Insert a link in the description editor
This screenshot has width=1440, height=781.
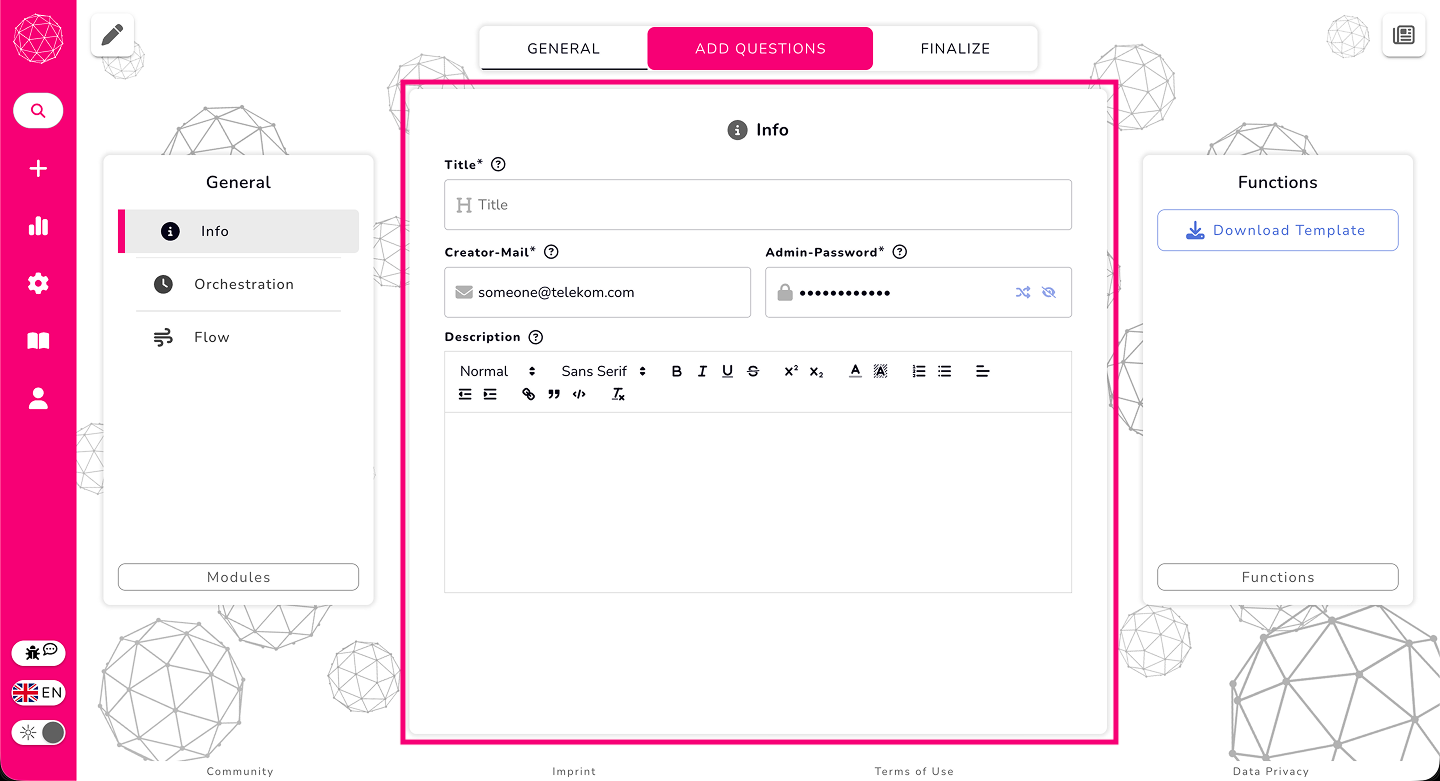pos(529,395)
